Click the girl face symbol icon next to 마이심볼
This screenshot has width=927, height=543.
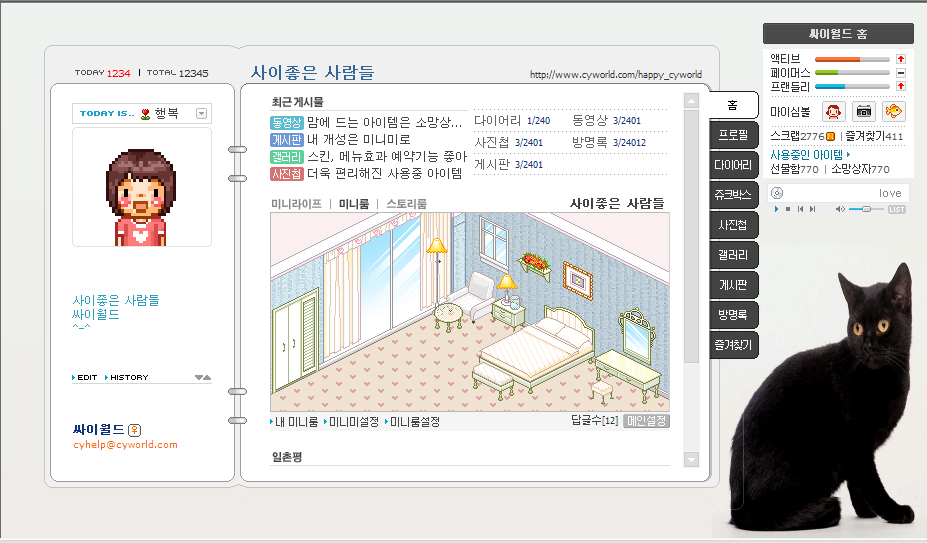coord(834,111)
